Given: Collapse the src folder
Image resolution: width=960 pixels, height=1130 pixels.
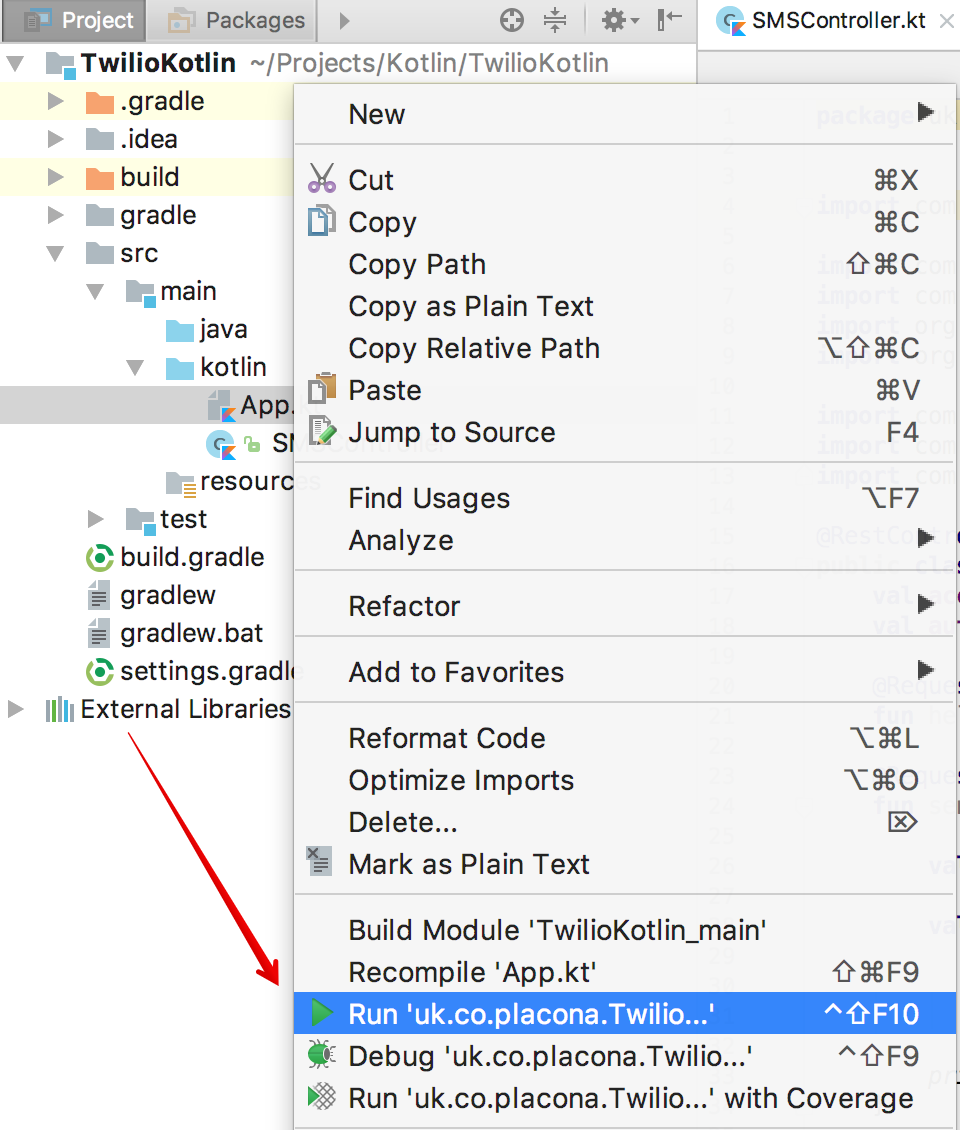Looking at the screenshot, I should 56,254.
